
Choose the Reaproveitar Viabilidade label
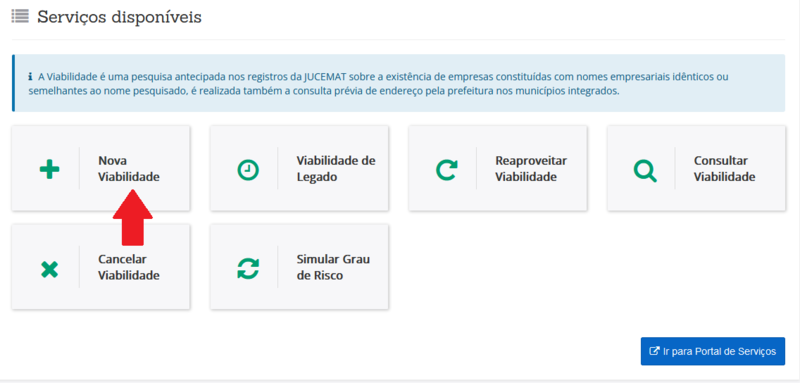tap(531, 169)
